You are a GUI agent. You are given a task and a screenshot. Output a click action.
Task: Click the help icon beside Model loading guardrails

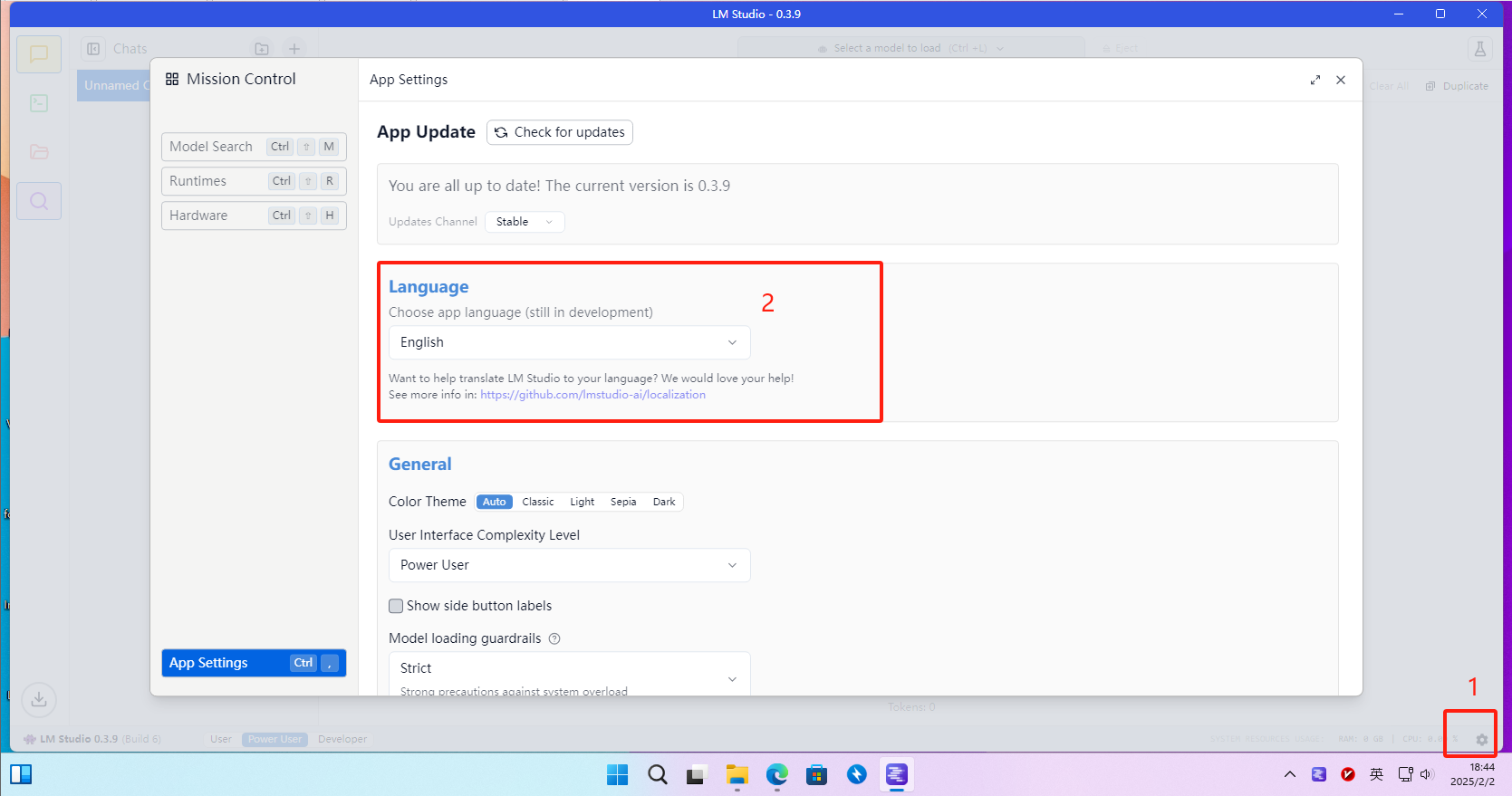pyautogui.click(x=554, y=638)
